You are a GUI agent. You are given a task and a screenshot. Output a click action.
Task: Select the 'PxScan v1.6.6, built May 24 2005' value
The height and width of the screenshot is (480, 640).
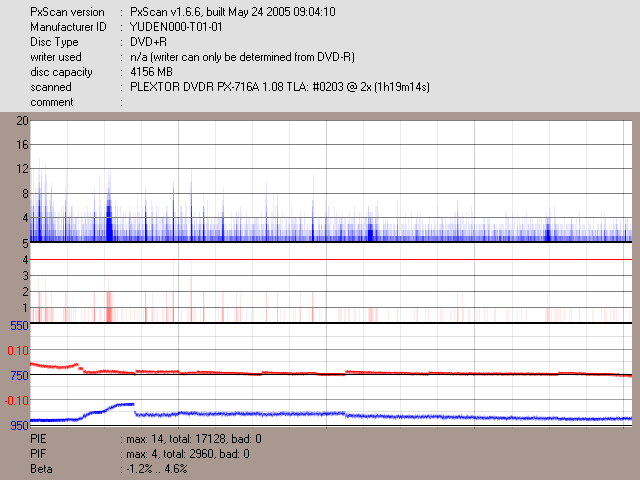click(x=233, y=12)
